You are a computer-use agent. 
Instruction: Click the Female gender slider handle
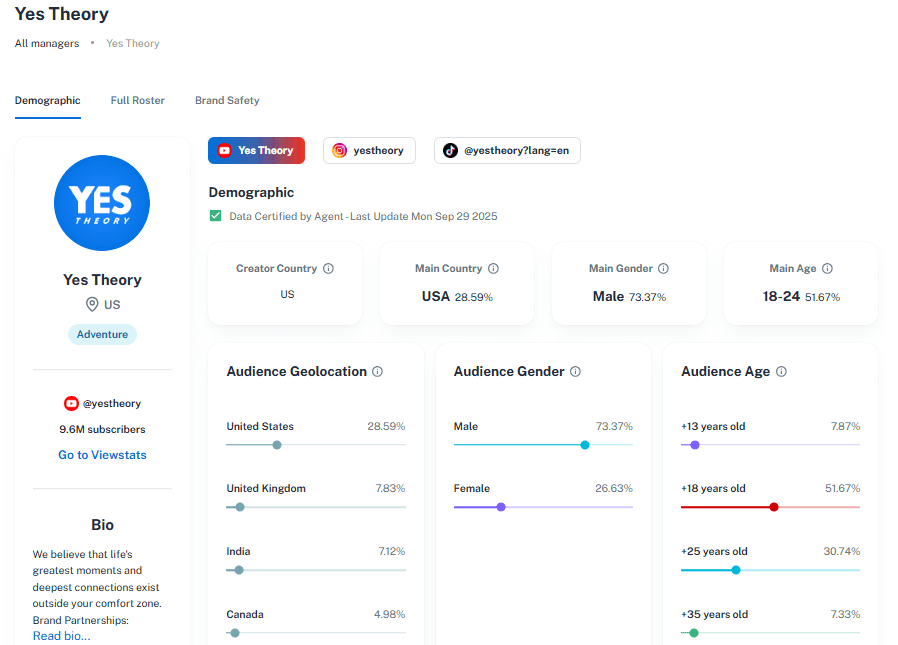click(x=501, y=508)
